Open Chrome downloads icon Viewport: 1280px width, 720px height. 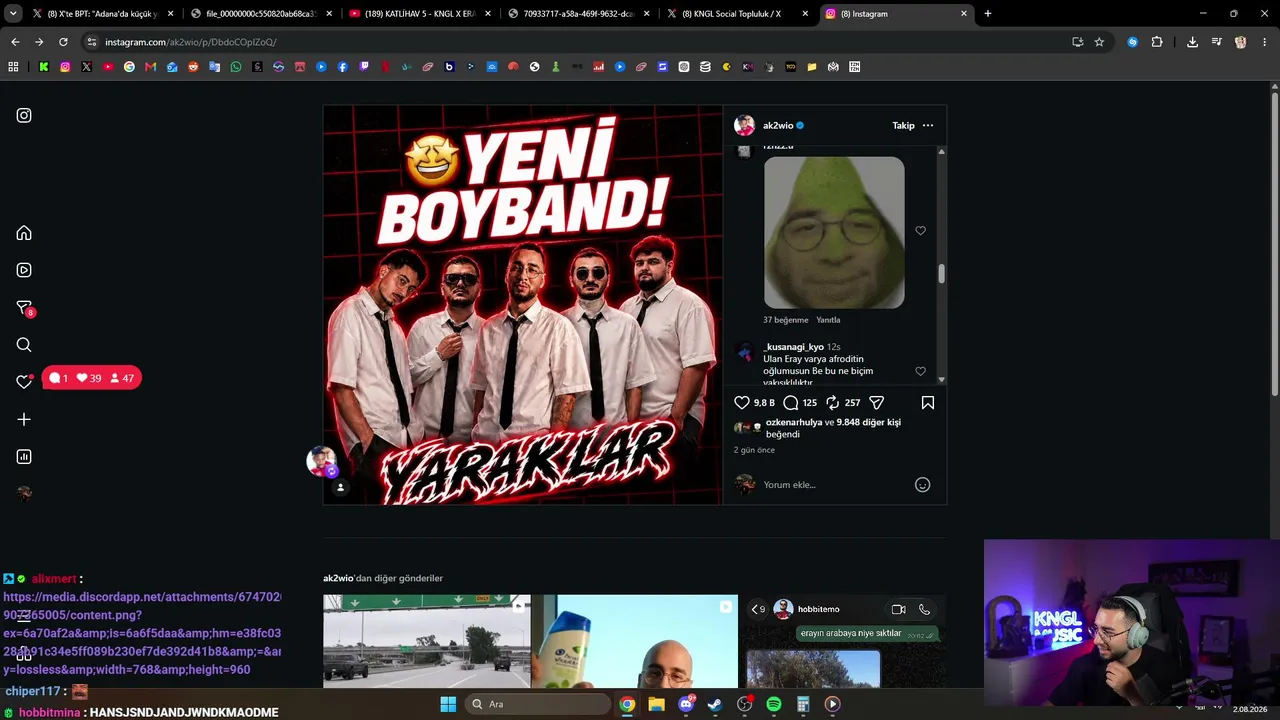click(x=1192, y=42)
